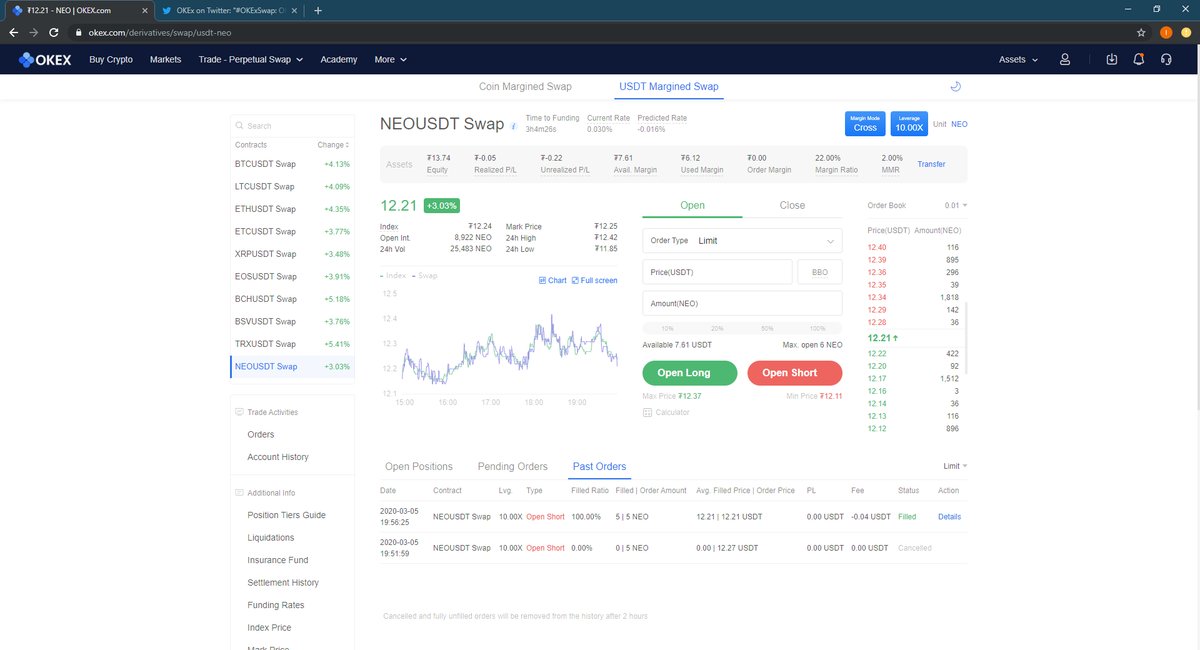The width and height of the screenshot is (1200, 650).
Task: Go back in browser
Action: [13, 32]
